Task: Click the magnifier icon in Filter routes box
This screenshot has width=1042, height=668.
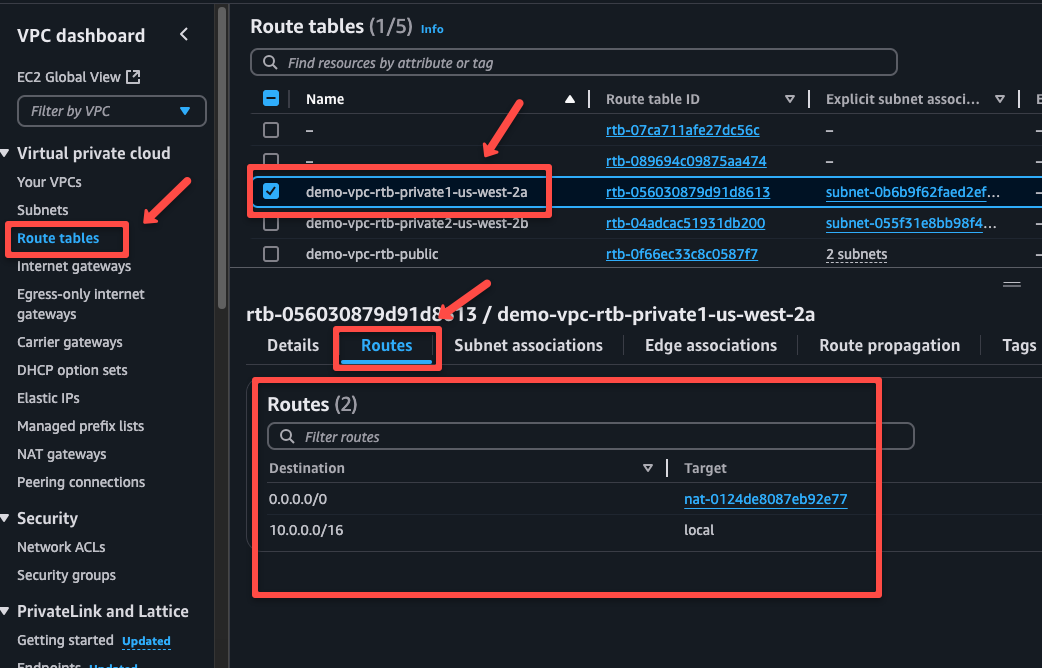Action: (x=287, y=436)
